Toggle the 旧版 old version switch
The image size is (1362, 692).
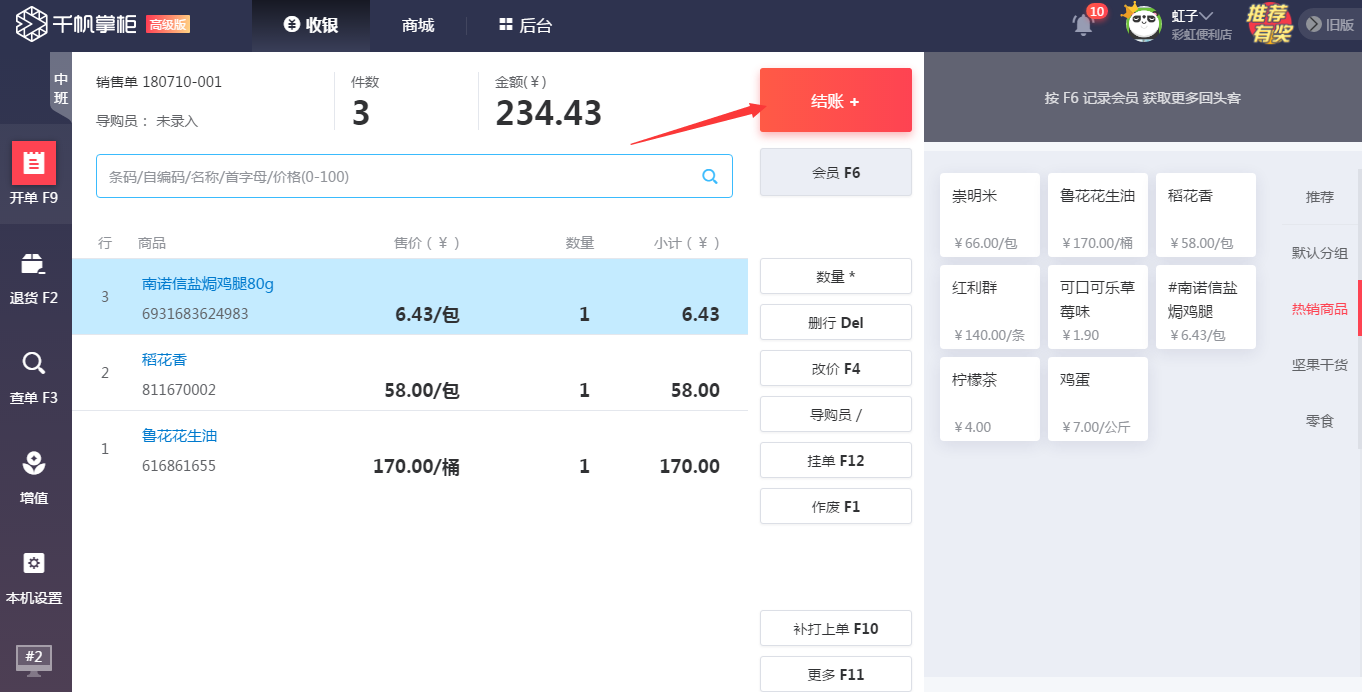tap(1329, 25)
